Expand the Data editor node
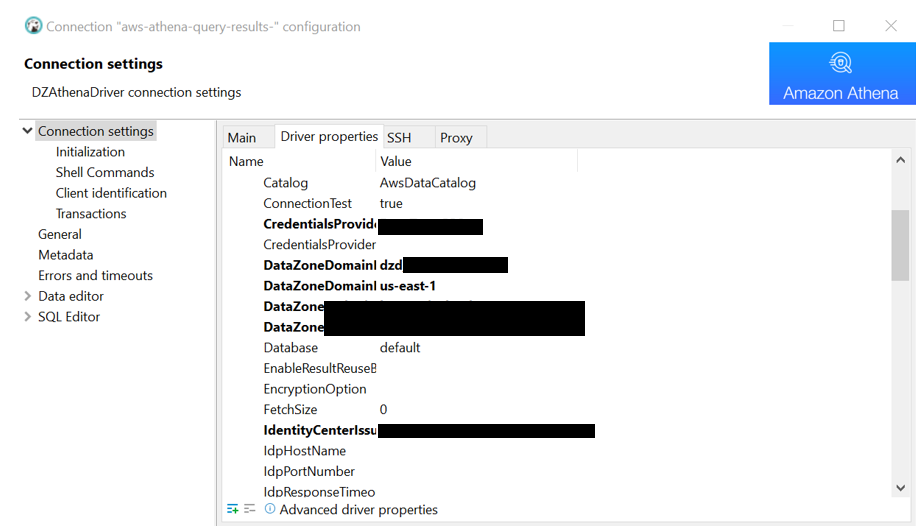The width and height of the screenshot is (916, 526). pos(27,296)
